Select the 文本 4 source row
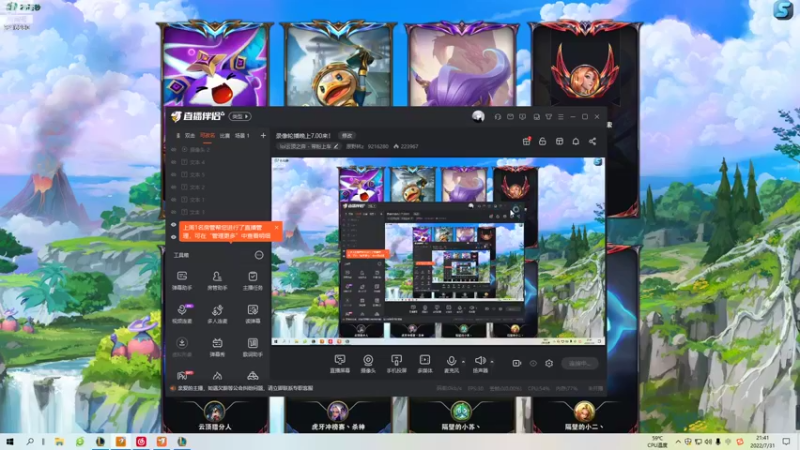The image size is (800, 450). (218, 162)
